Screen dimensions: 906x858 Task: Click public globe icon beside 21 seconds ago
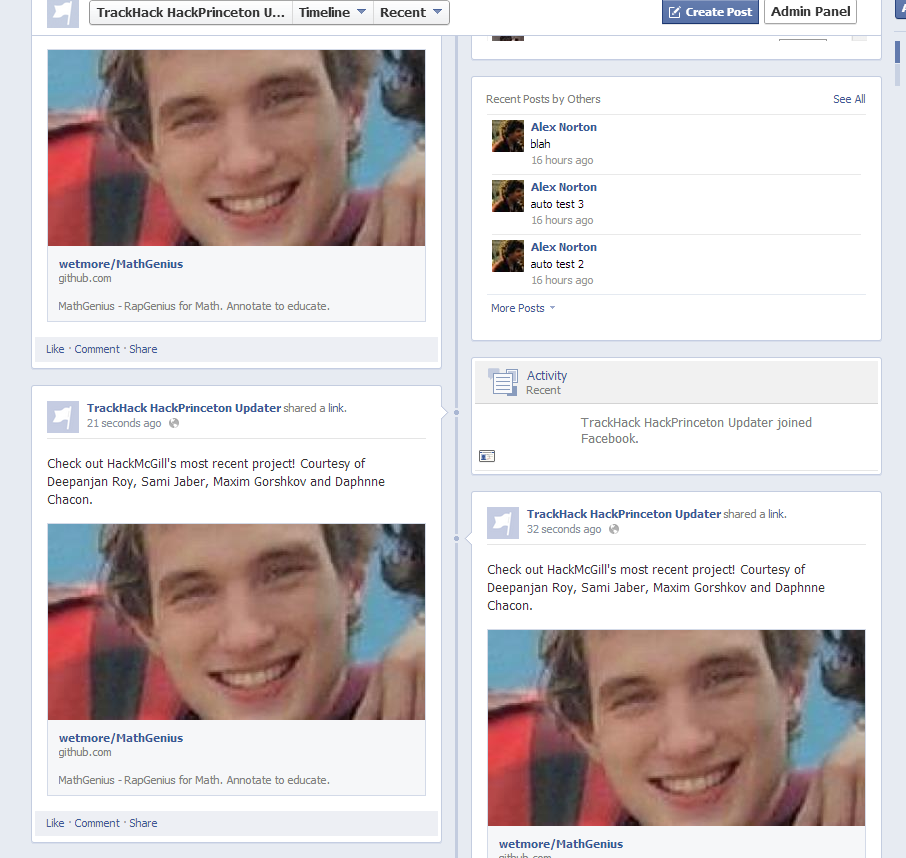tap(174, 424)
